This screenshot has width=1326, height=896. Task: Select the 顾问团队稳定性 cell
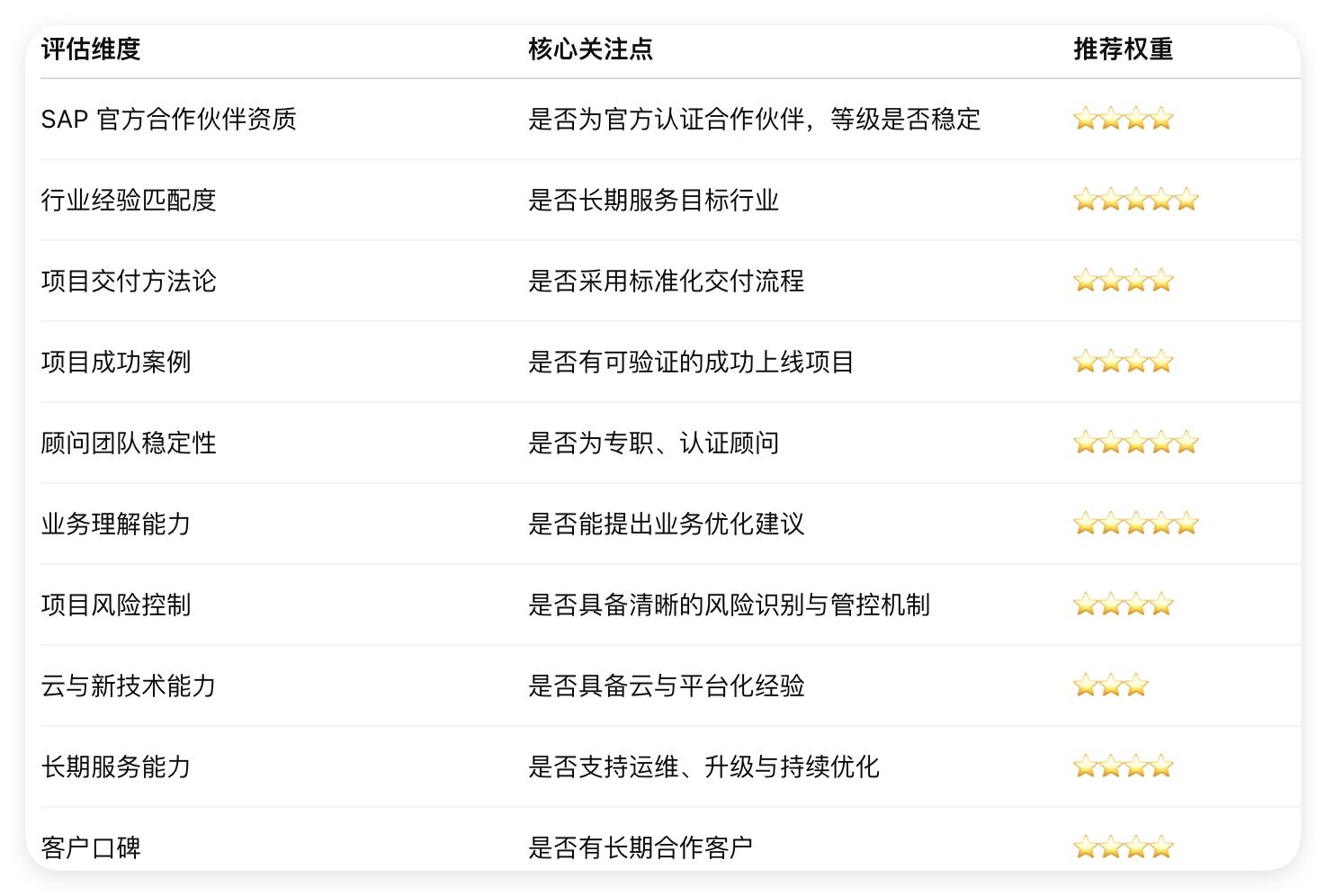(129, 443)
